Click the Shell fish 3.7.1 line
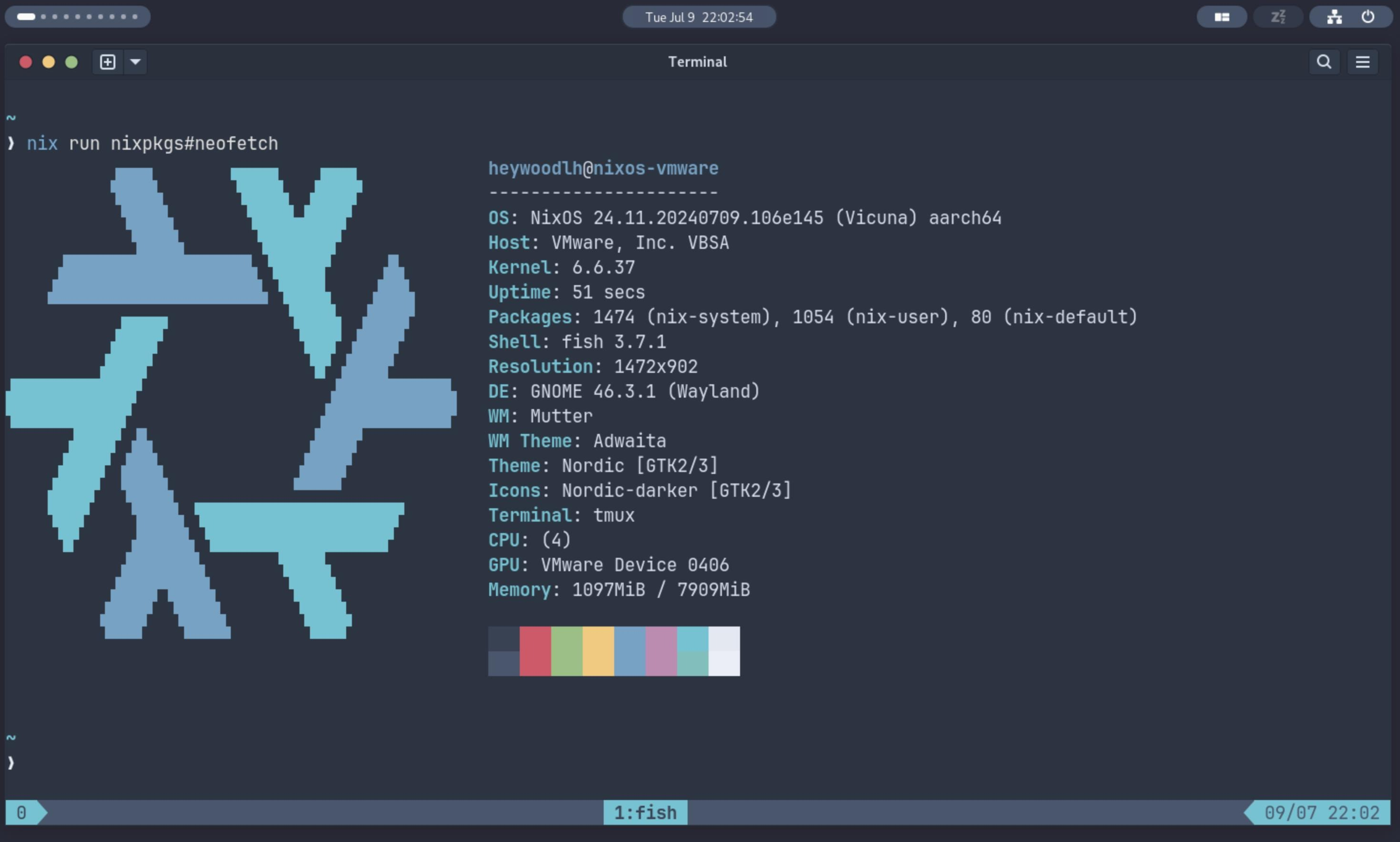The image size is (1400, 842). click(577, 341)
